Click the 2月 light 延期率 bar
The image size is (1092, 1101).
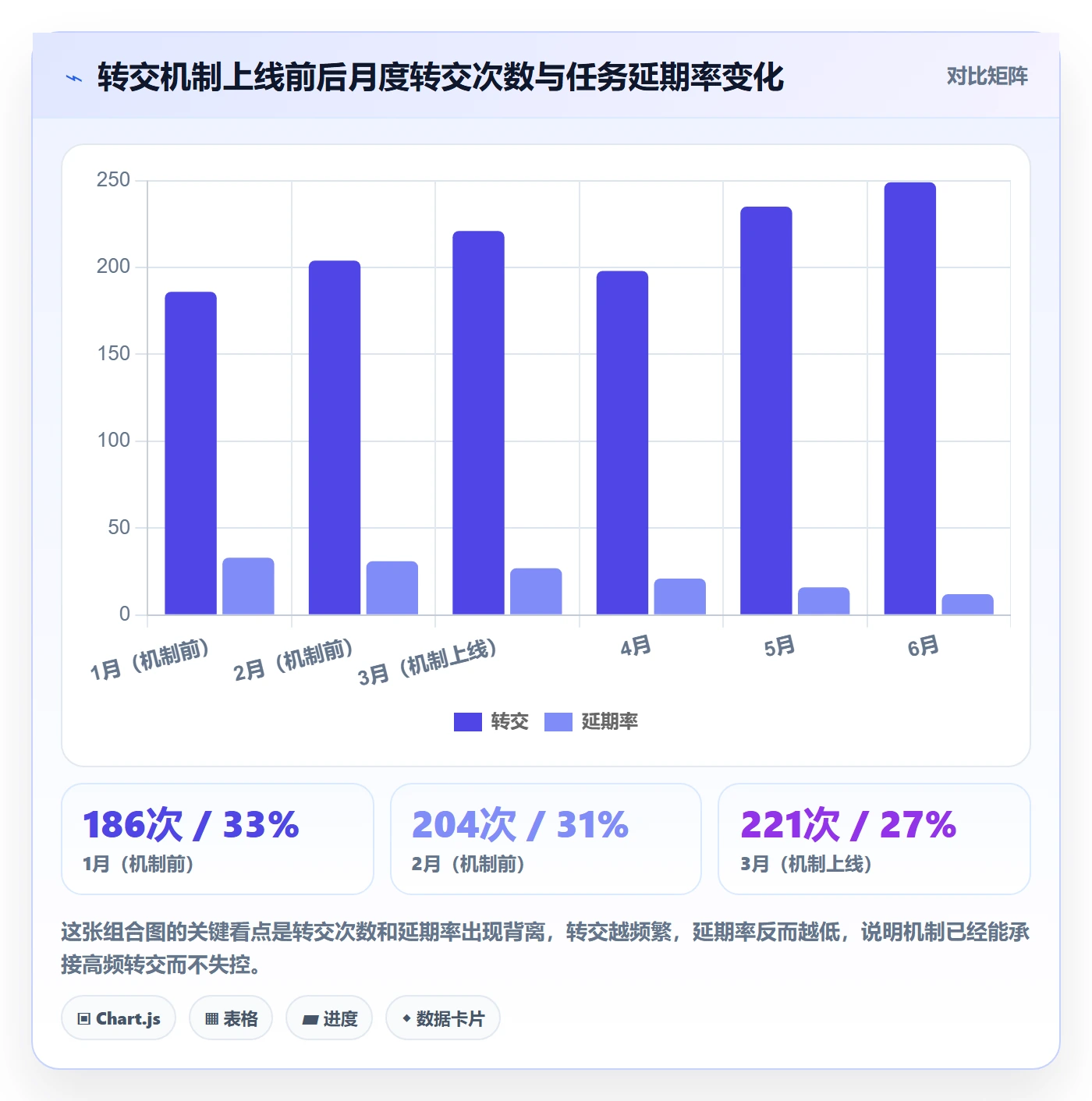pos(392,588)
